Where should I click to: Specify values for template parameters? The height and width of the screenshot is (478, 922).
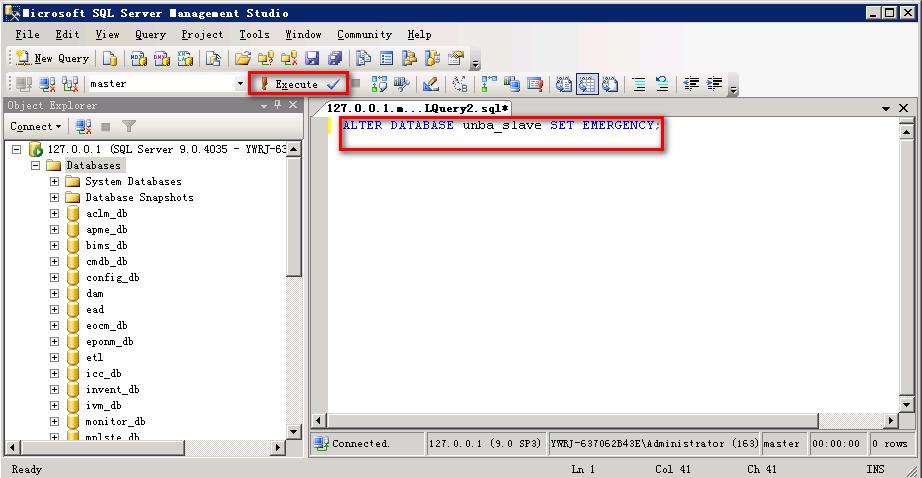click(x=459, y=84)
